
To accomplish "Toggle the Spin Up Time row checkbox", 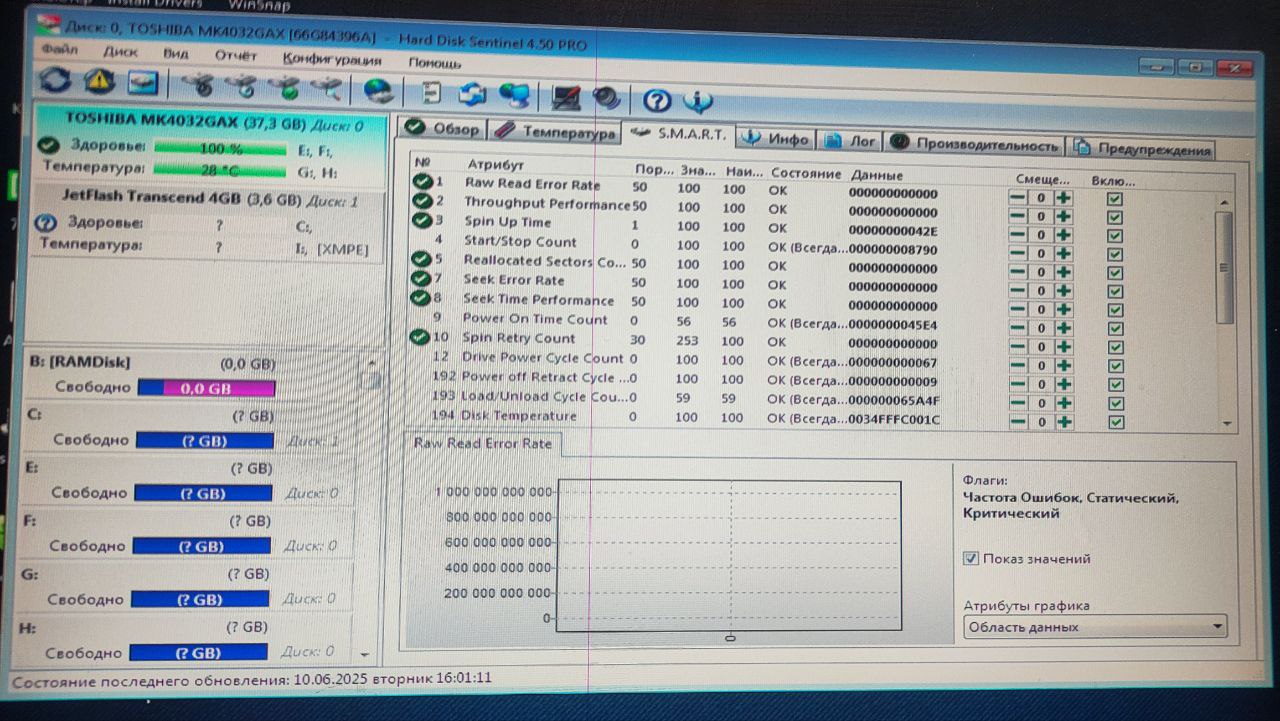I will (1115, 235).
